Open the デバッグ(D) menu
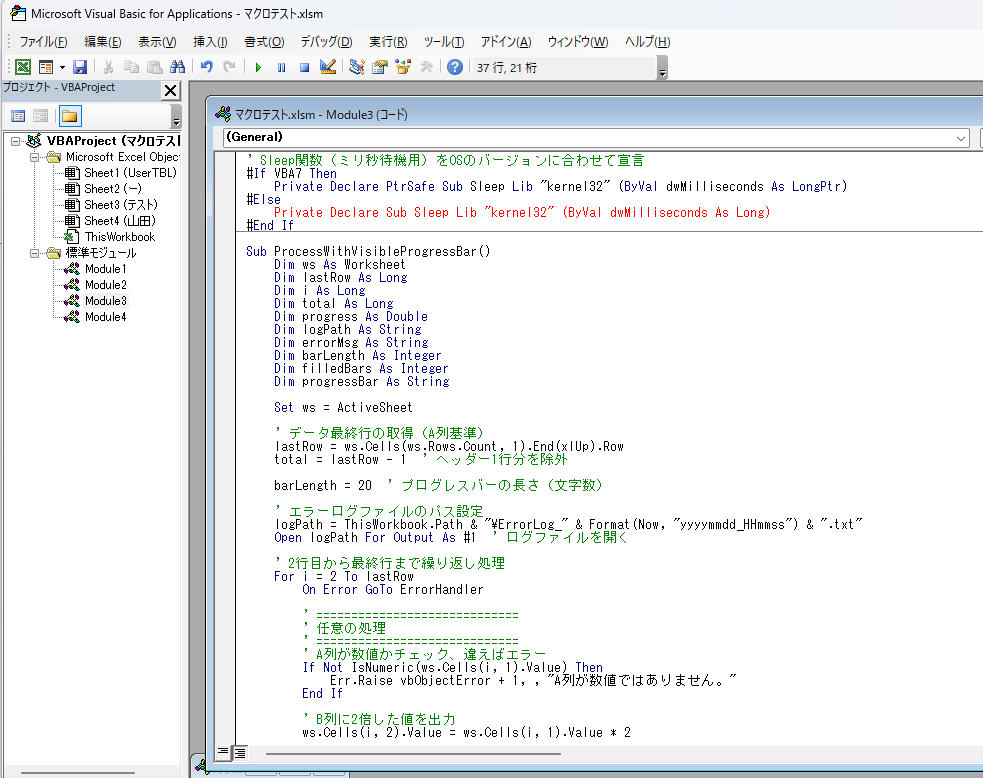This screenshot has height=778, width=983. coord(326,42)
